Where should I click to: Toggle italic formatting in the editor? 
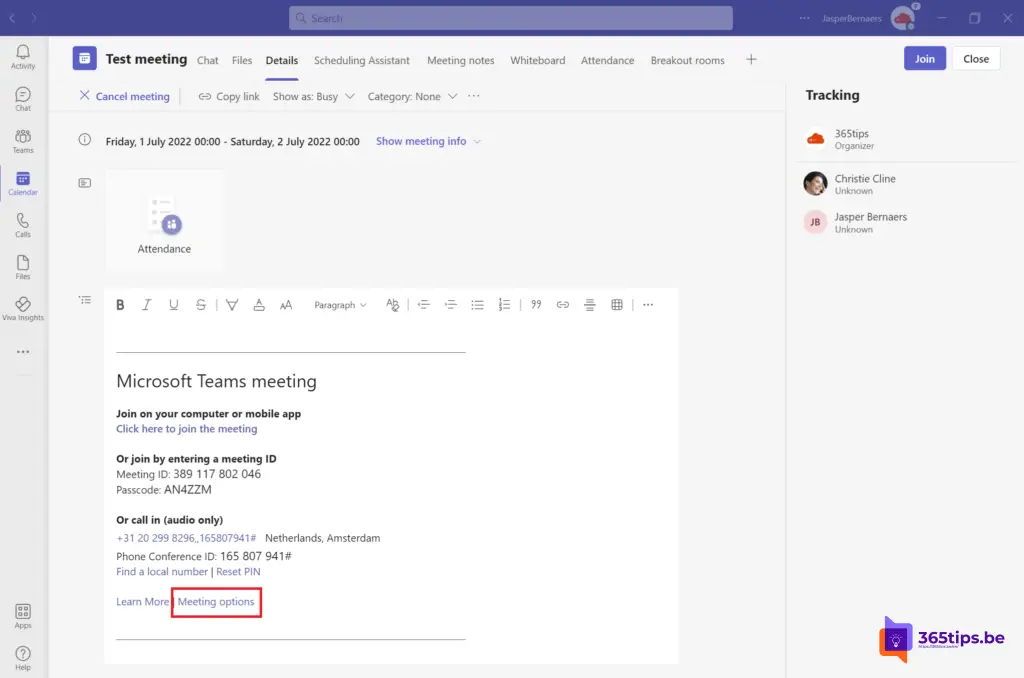(x=147, y=305)
